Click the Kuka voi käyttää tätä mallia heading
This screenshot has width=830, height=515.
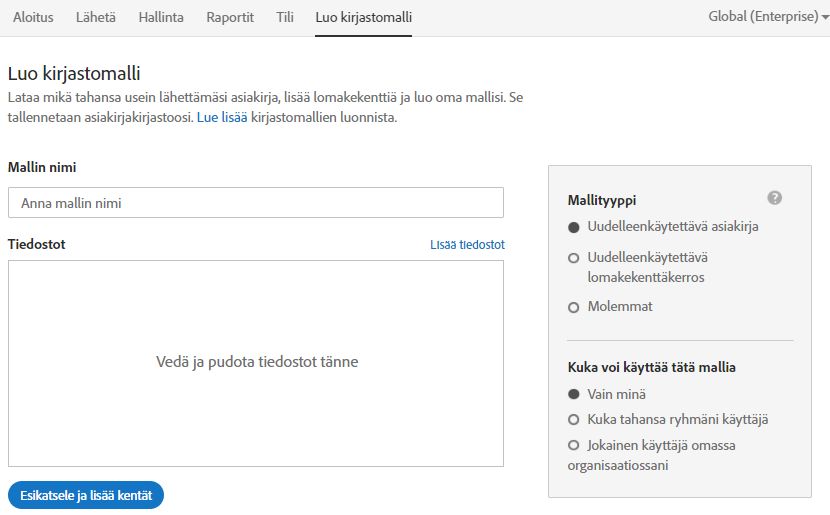point(652,367)
